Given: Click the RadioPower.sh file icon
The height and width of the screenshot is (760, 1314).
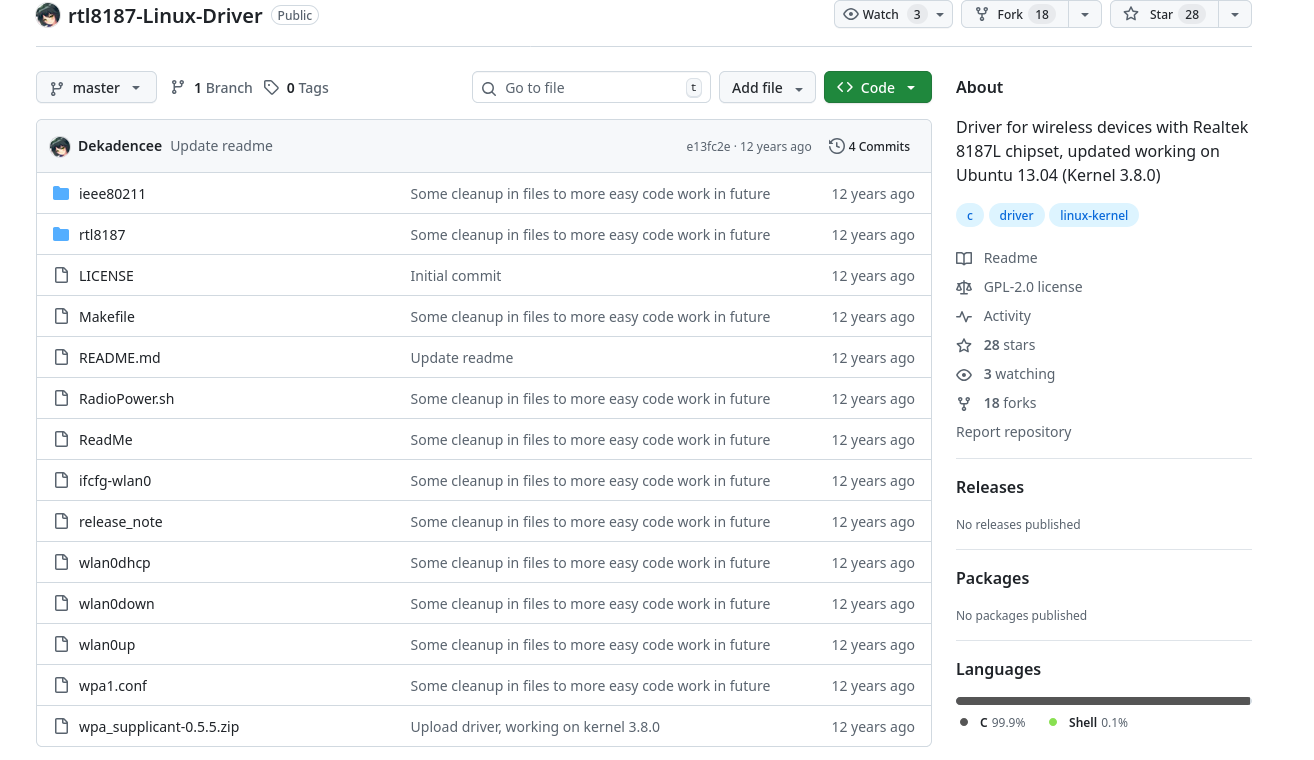Looking at the screenshot, I should [x=61, y=399].
